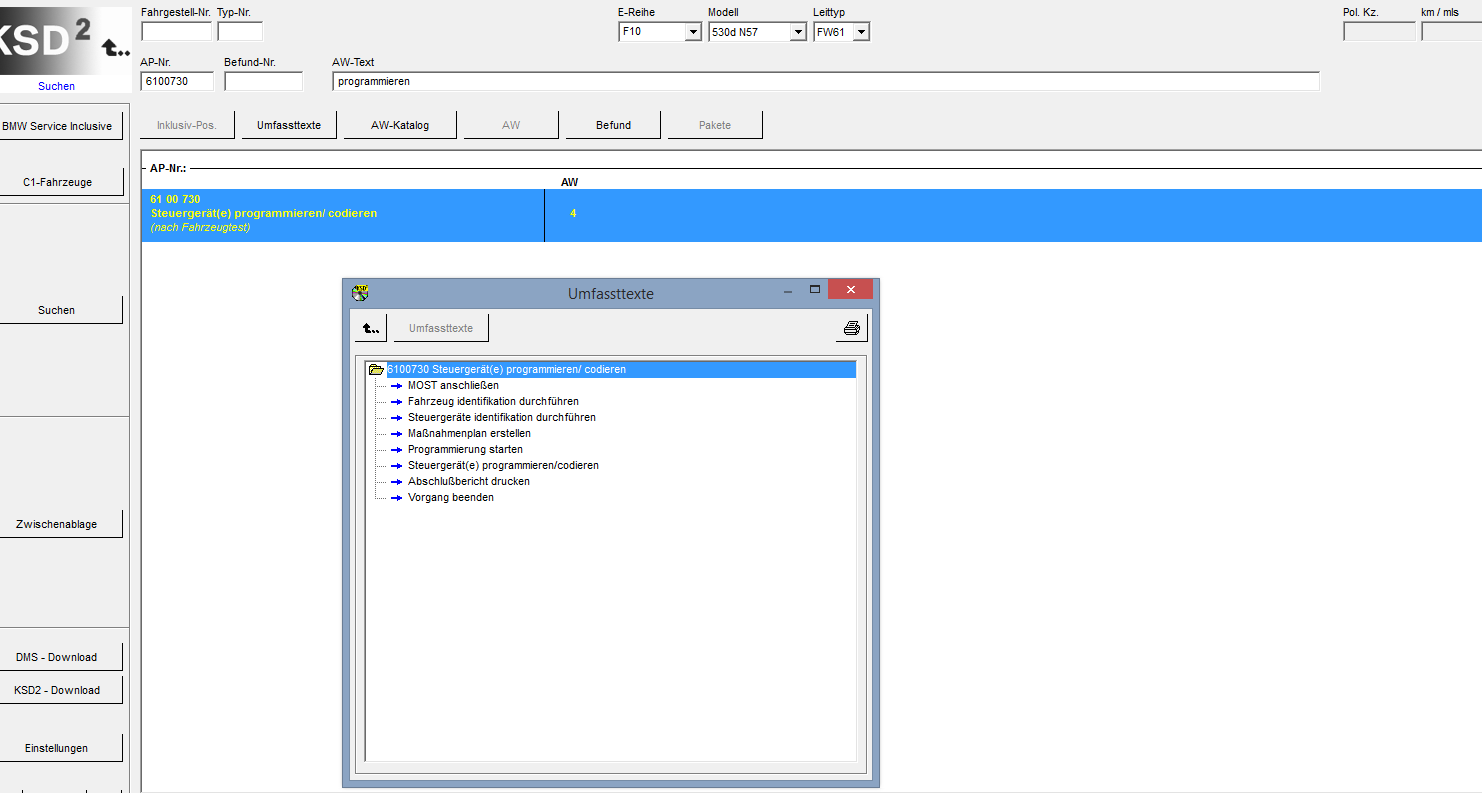Click the Umfasstexte dialog title bar icon

tap(361, 293)
